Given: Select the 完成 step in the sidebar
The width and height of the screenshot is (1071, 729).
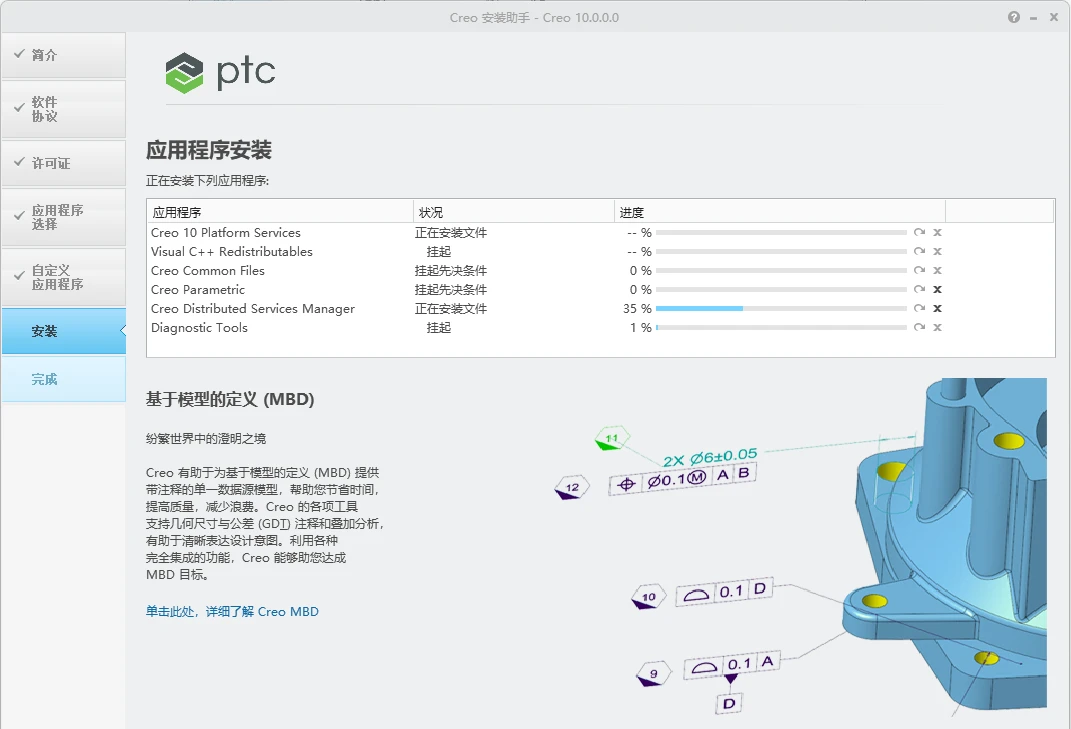Looking at the screenshot, I should (47, 379).
